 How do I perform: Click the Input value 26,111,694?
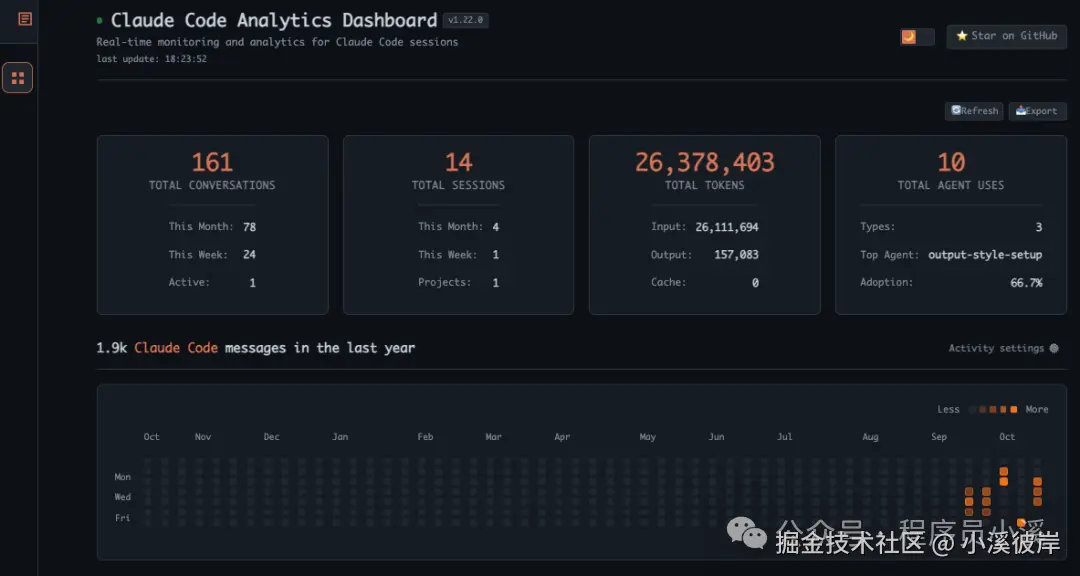pos(727,227)
